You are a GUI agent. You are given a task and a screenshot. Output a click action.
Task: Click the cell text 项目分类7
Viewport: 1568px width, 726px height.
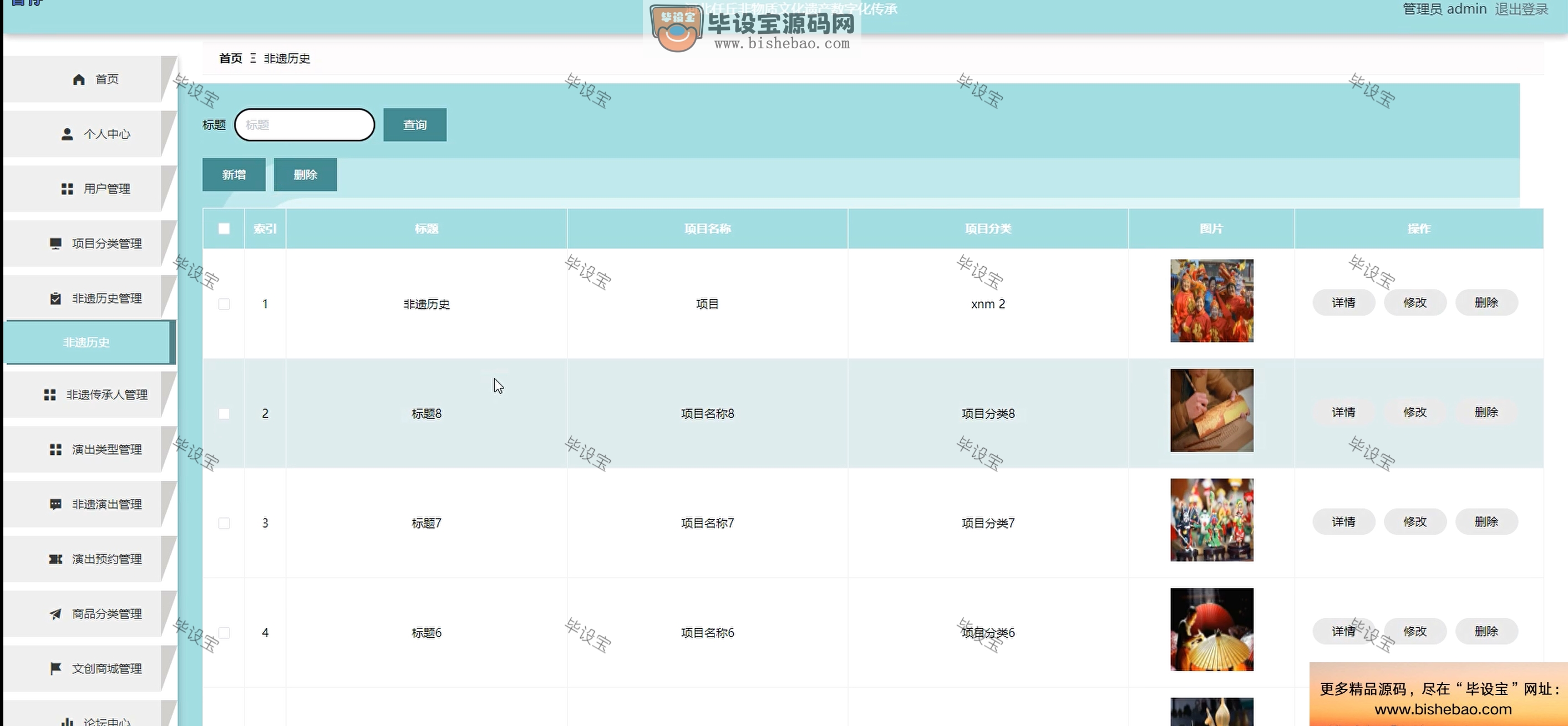pos(988,523)
